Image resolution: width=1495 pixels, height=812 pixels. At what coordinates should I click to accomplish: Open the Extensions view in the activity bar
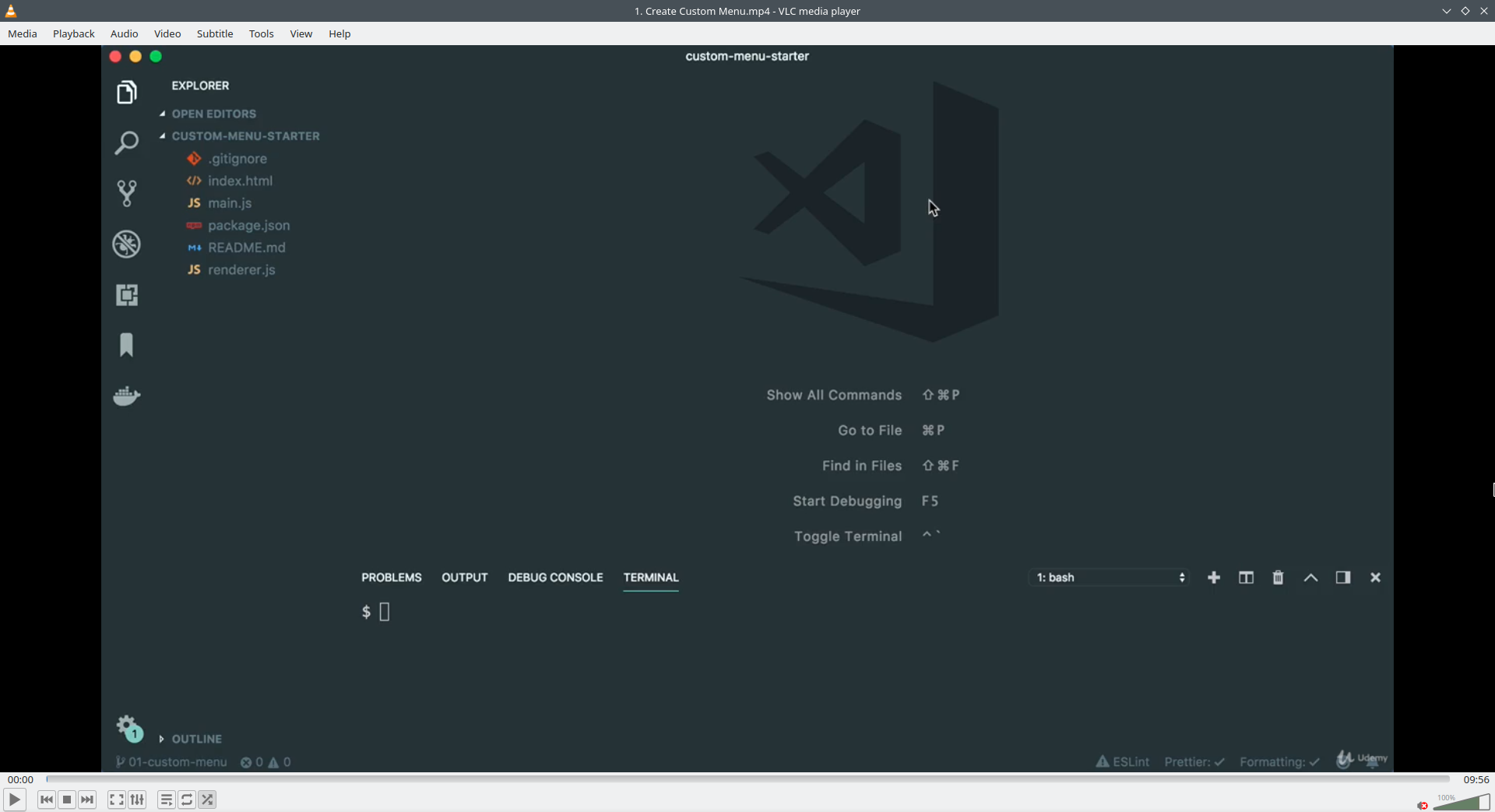(x=126, y=295)
